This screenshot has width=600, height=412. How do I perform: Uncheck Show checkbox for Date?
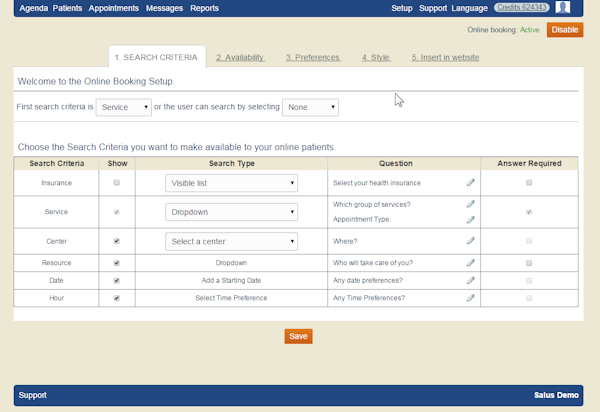[x=117, y=280]
